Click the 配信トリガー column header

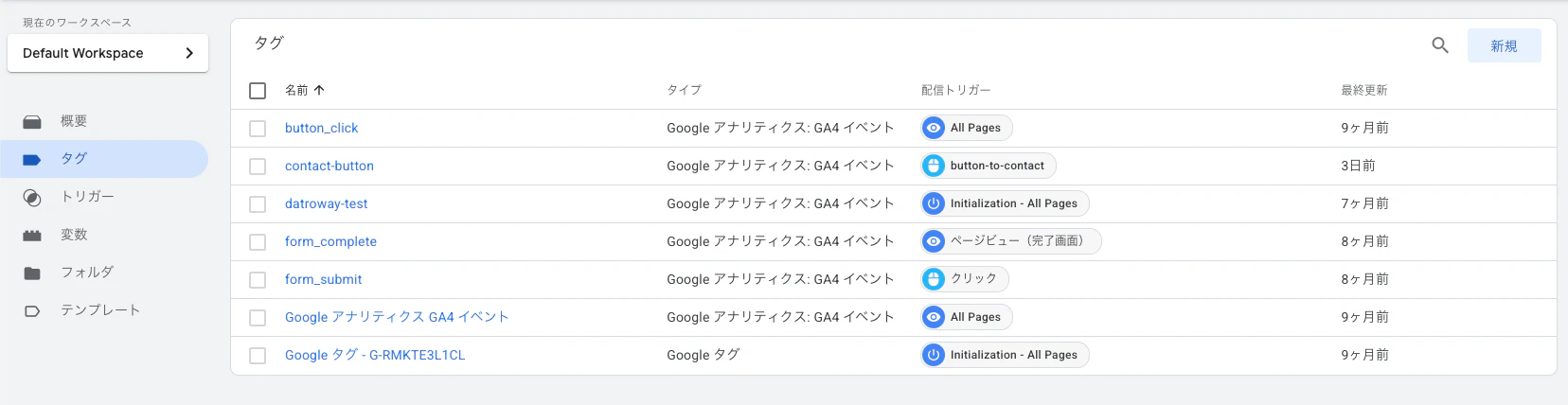pyautogui.click(x=955, y=90)
